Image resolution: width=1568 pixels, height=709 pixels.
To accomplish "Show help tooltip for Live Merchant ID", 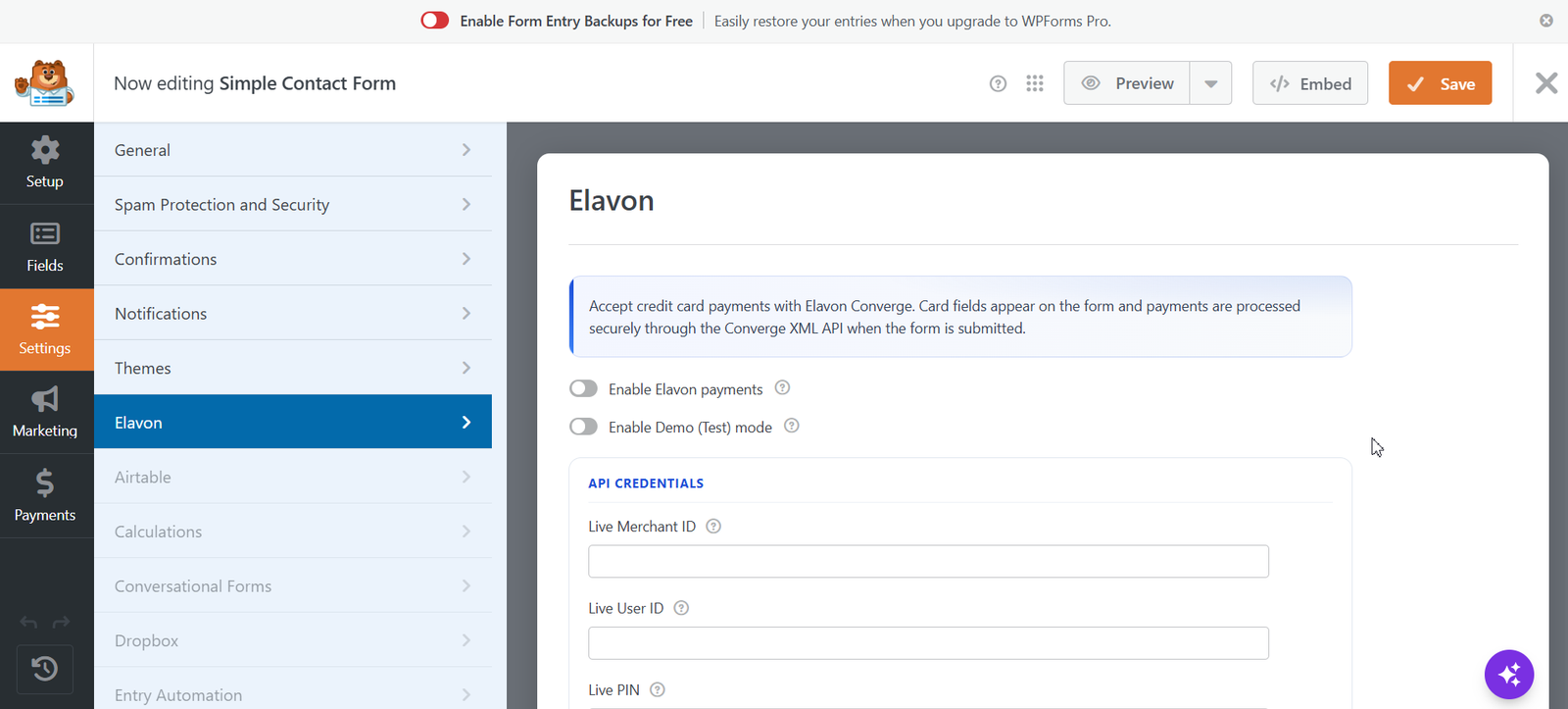I will coord(713,526).
